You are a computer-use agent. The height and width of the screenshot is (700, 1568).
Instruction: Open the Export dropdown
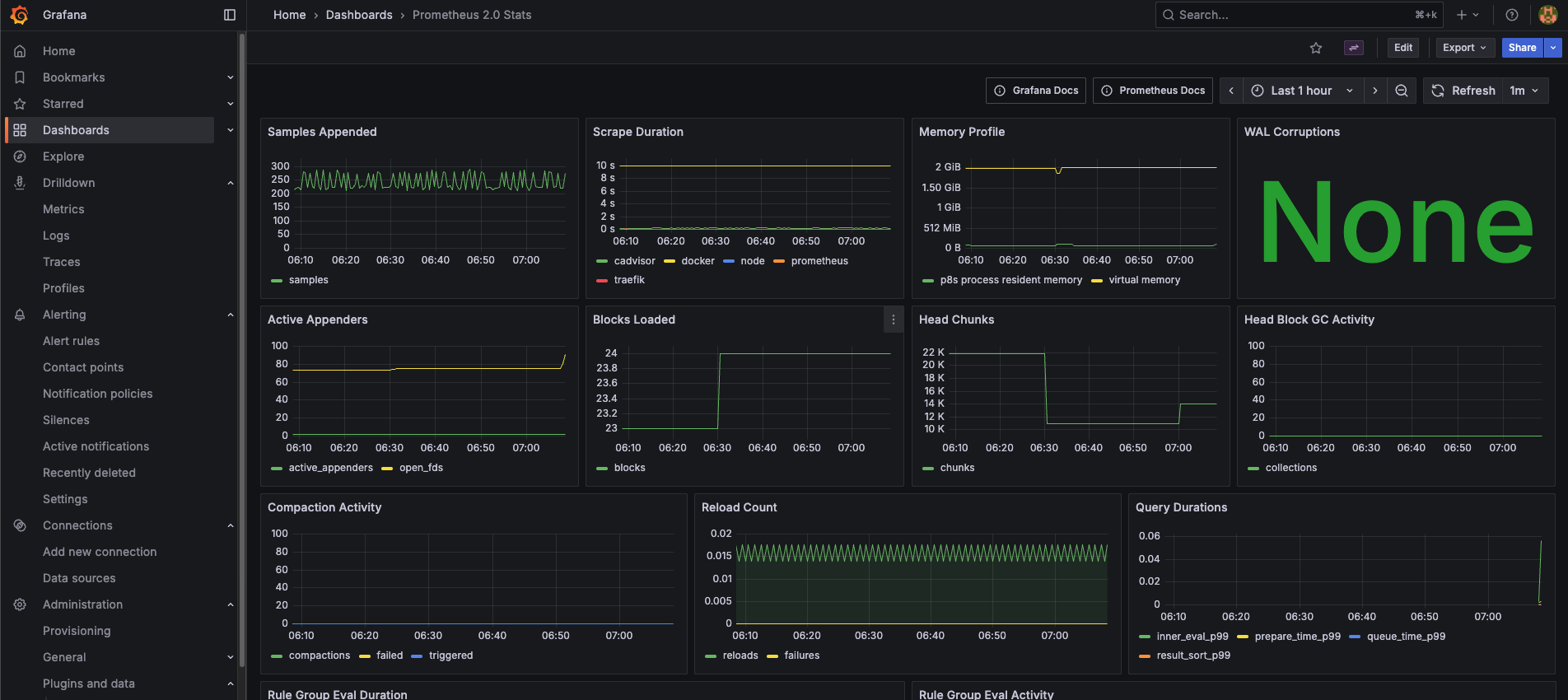tap(1464, 48)
